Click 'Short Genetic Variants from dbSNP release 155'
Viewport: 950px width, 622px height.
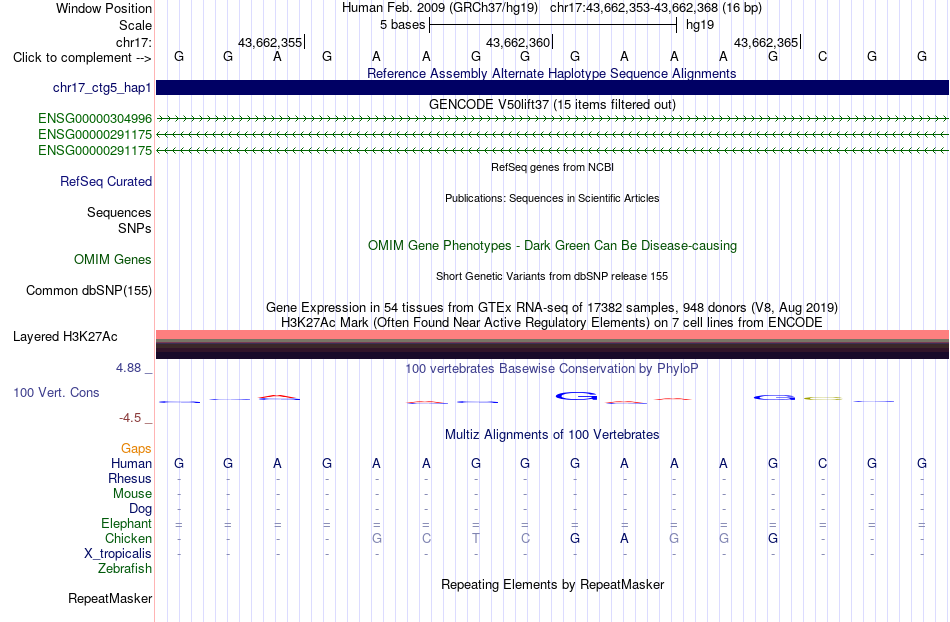point(552,276)
